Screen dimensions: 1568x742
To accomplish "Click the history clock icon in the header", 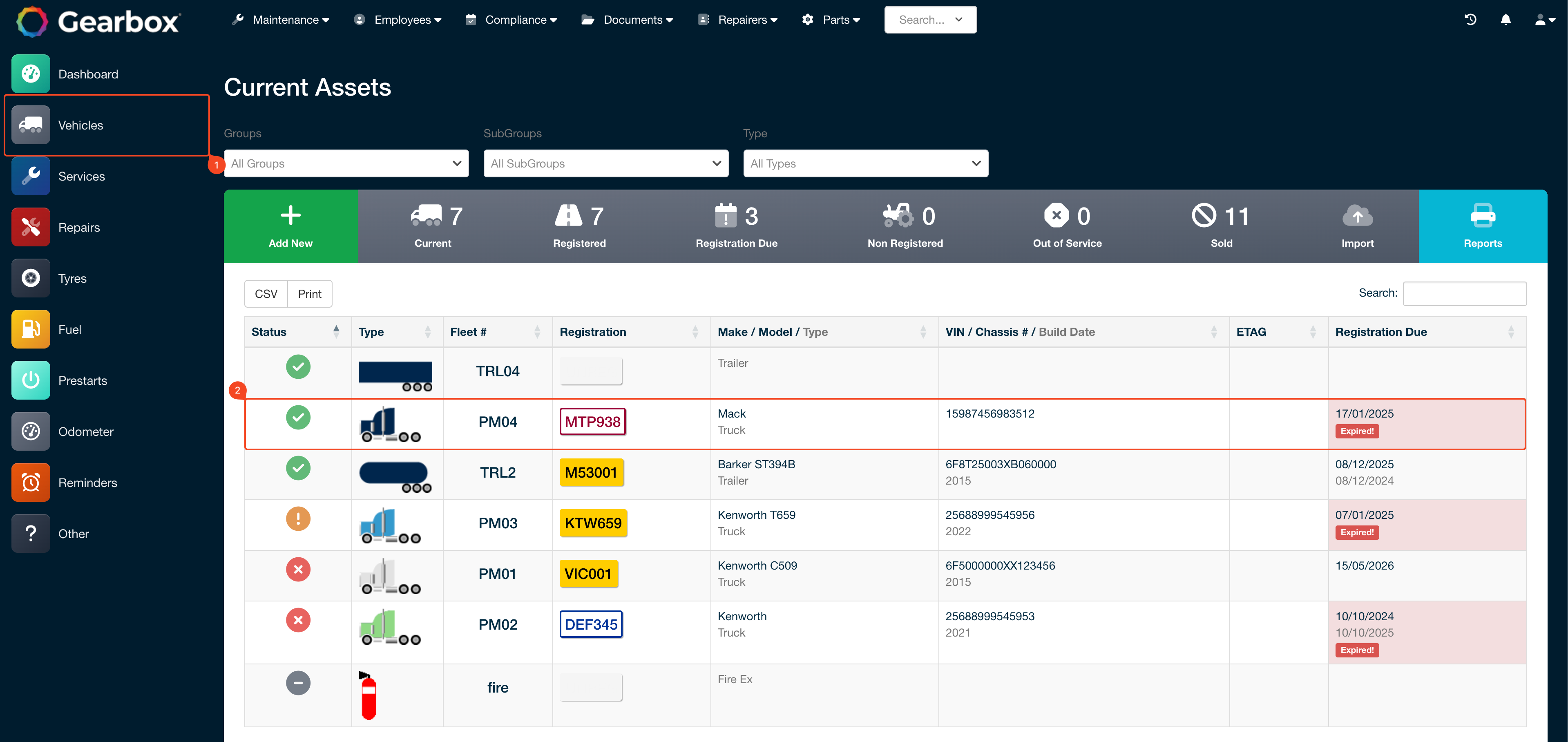I will (x=1471, y=20).
